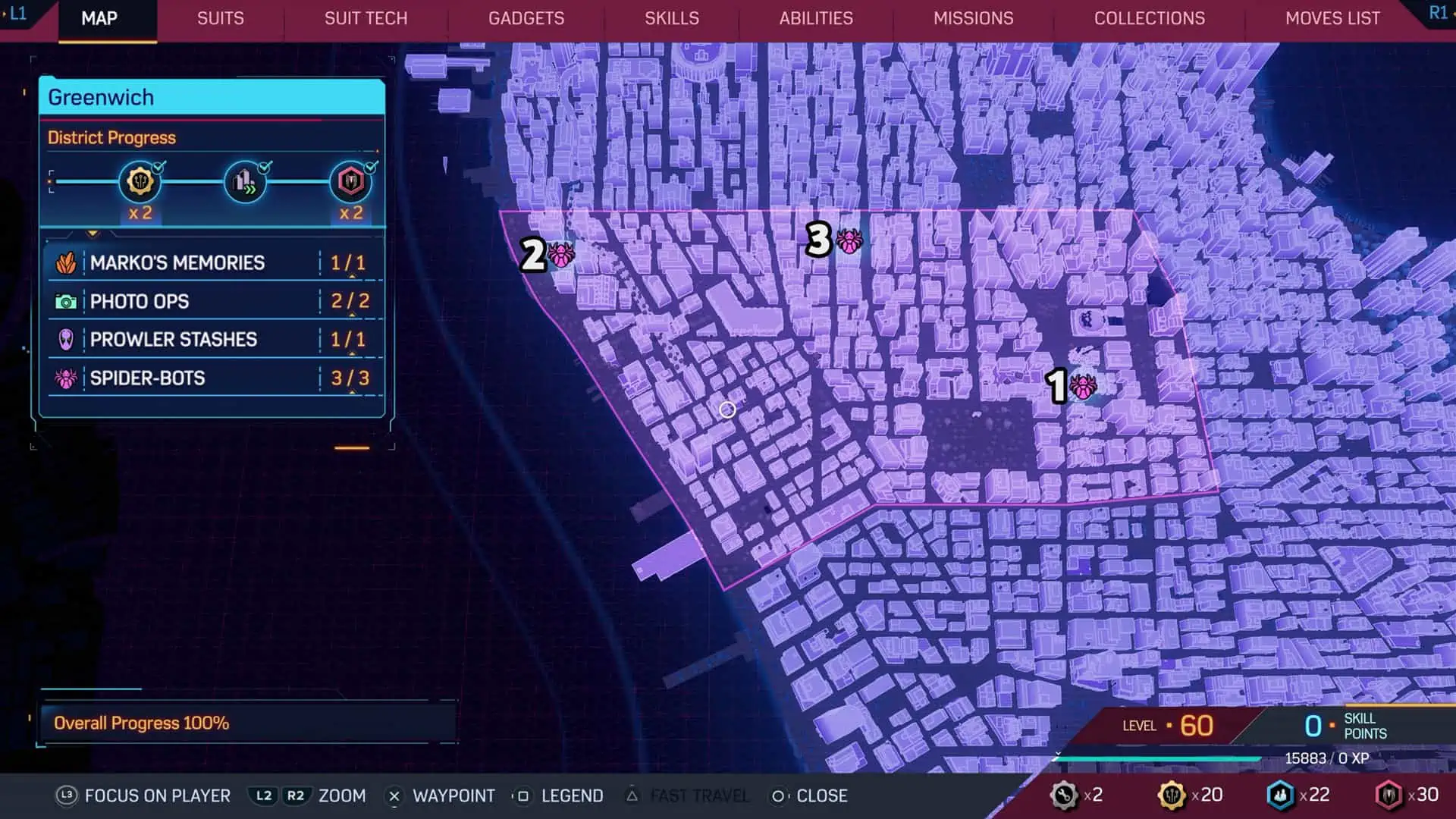The image size is (1456, 819).
Task: Open the SUIT TECH tab
Action: [x=366, y=18]
